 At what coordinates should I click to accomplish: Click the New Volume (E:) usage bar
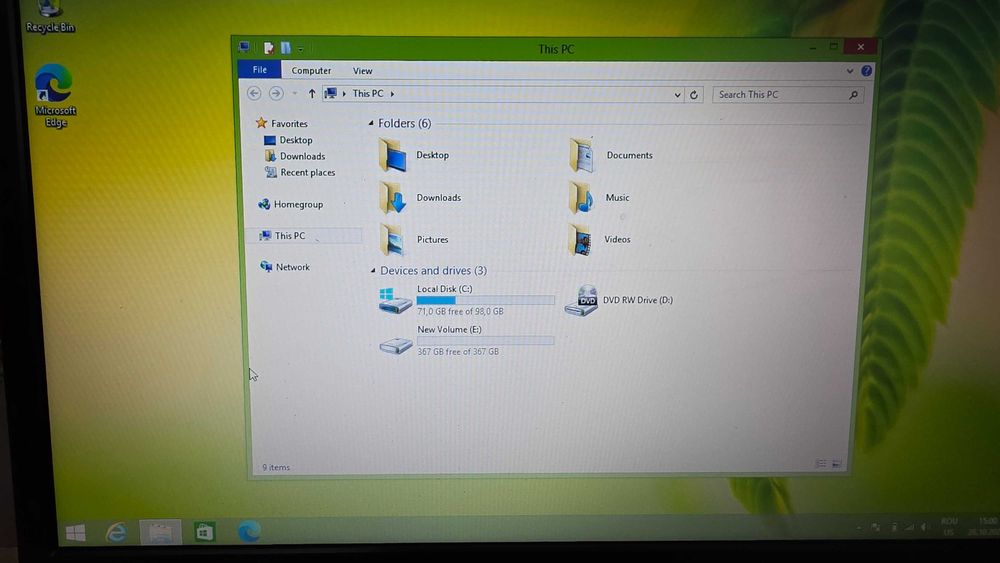tap(485, 341)
